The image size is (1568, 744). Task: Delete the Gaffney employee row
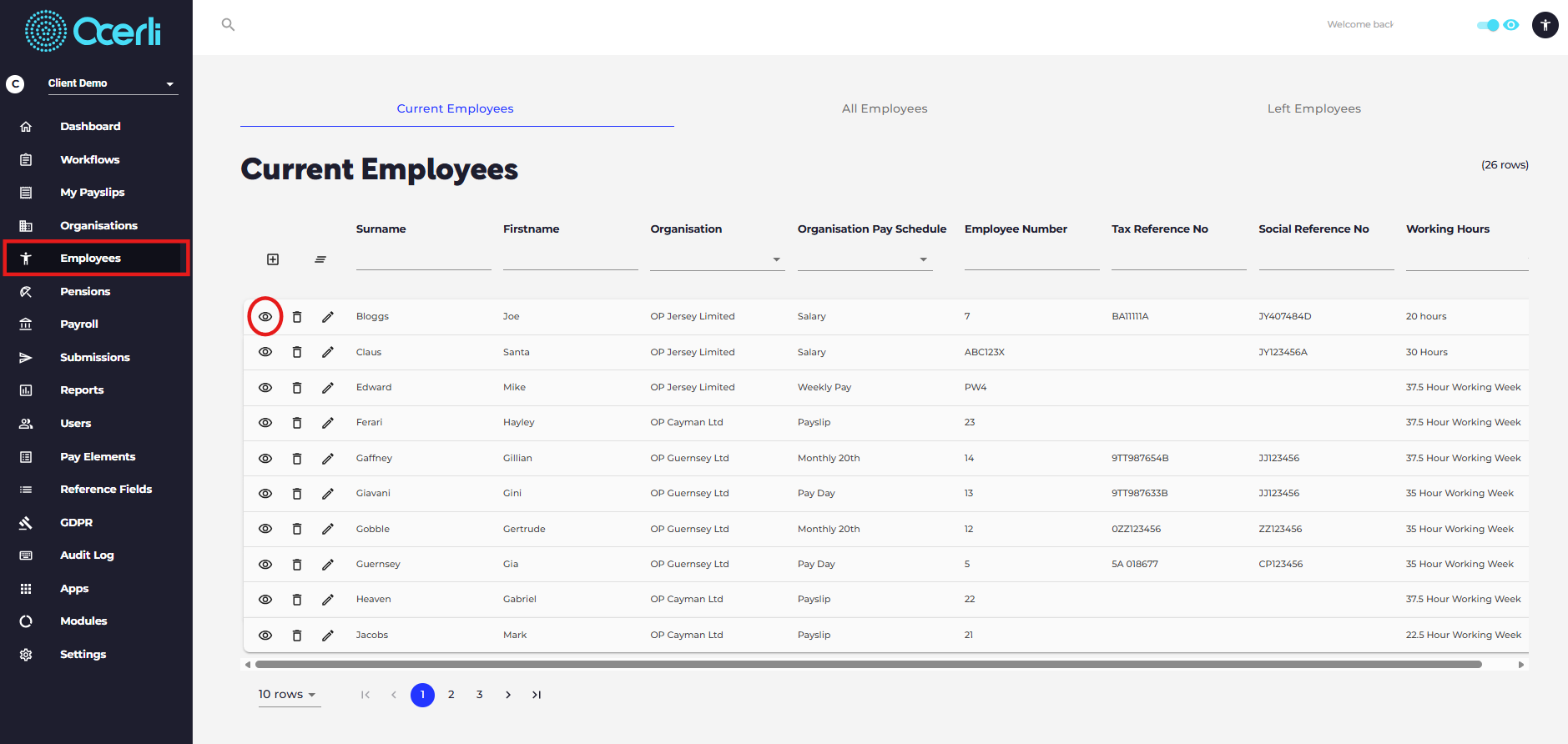(x=297, y=459)
